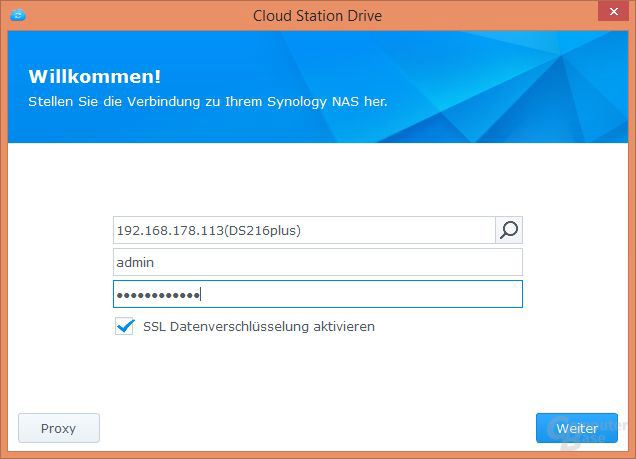This screenshot has height=459, width=636.
Task: Focus the server address field 192.168.178.113
Action: [x=304, y=230]
